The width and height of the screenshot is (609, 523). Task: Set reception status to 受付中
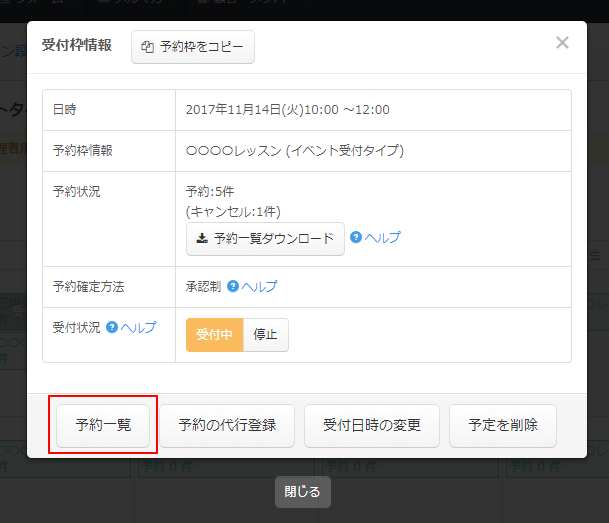coord(215,335)
